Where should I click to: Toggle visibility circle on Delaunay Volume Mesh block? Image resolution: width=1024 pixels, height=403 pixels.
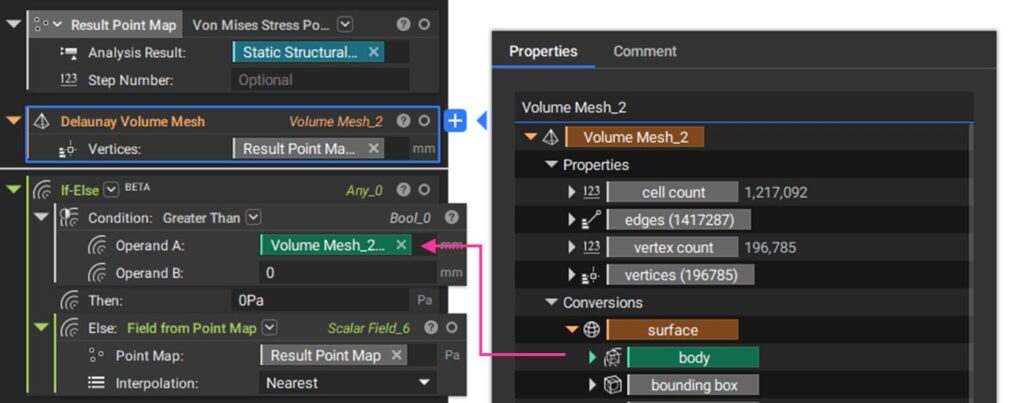[x=424, y=121]
